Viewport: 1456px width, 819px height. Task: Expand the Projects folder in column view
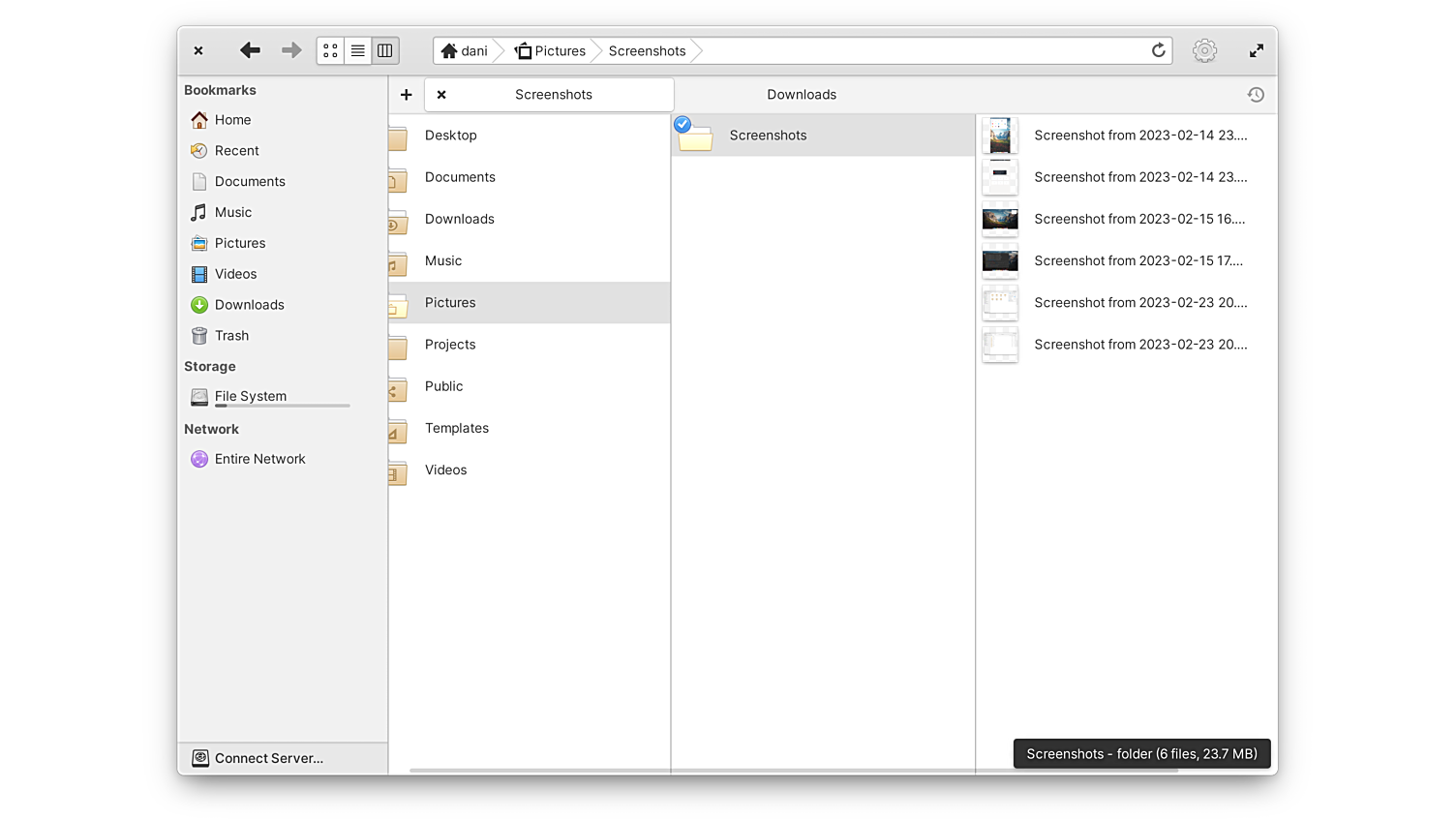tap(450, 345)
